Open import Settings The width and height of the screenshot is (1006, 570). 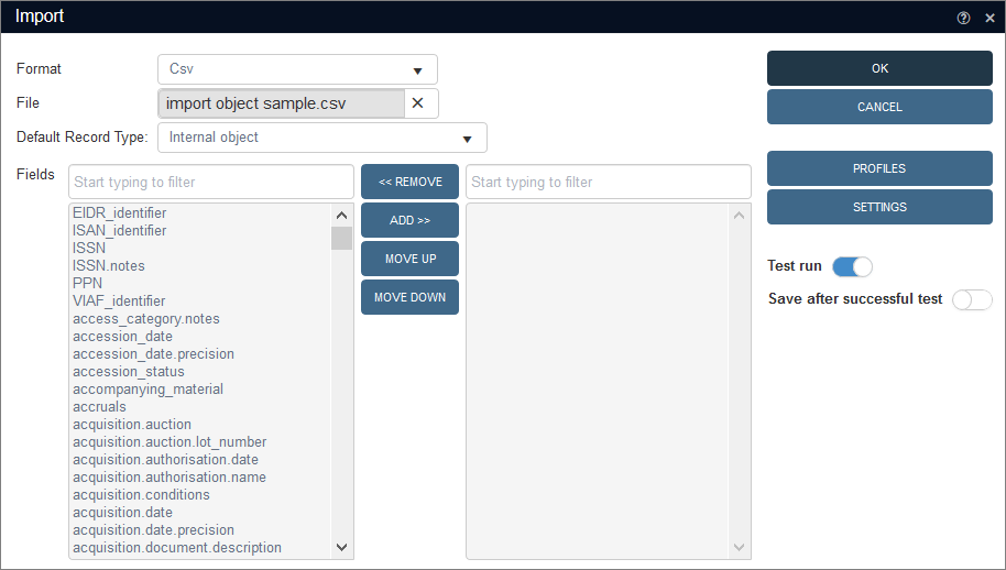[879, 207]
